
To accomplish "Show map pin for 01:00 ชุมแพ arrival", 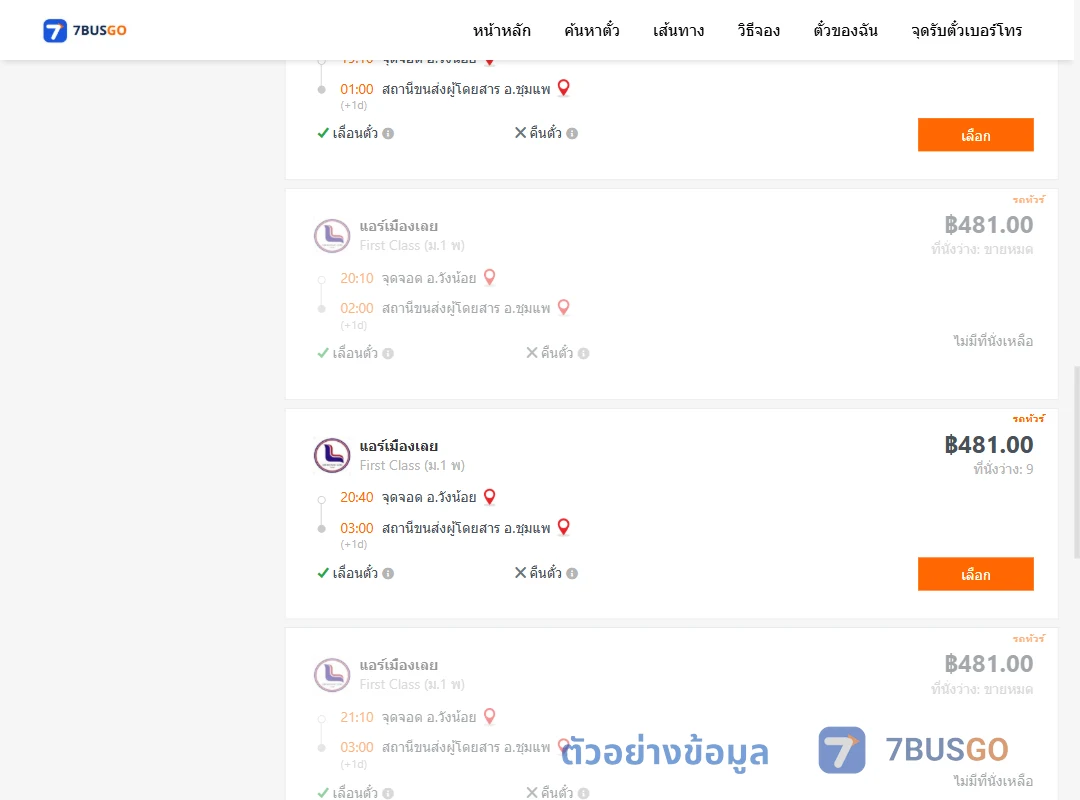I will (563, 88).
